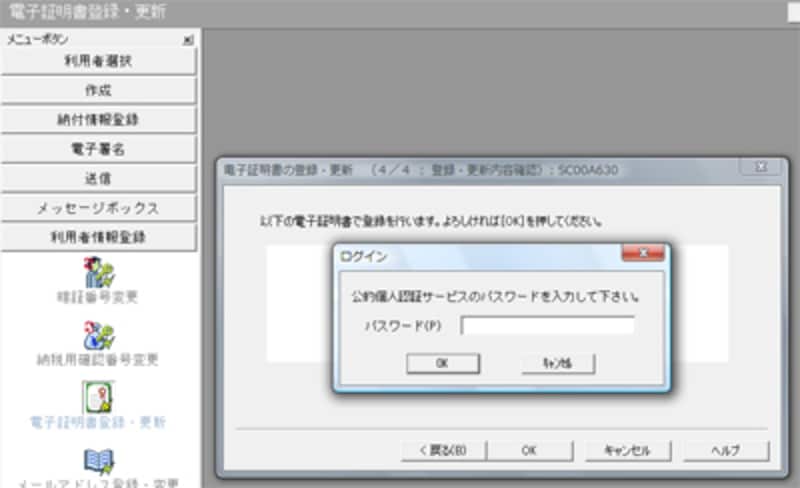Close the メニューボタン panel with x
Viewport: 800px width, 488px height.
click(x=188, y=40)
